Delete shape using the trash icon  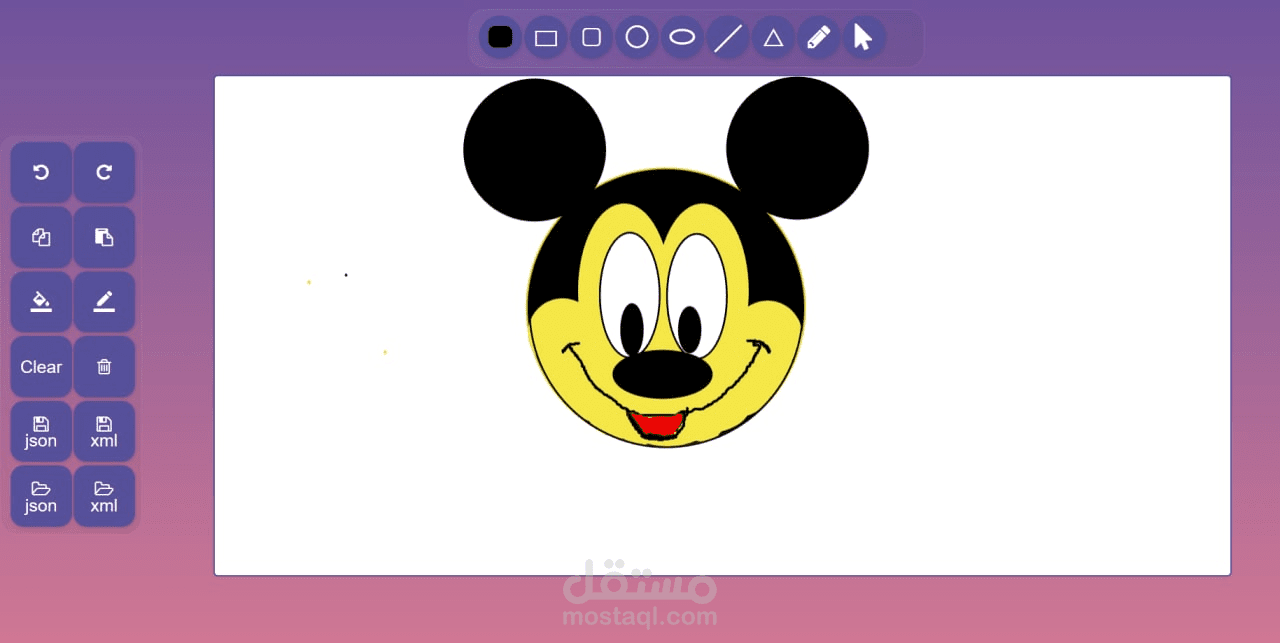(x=104, y=366)
